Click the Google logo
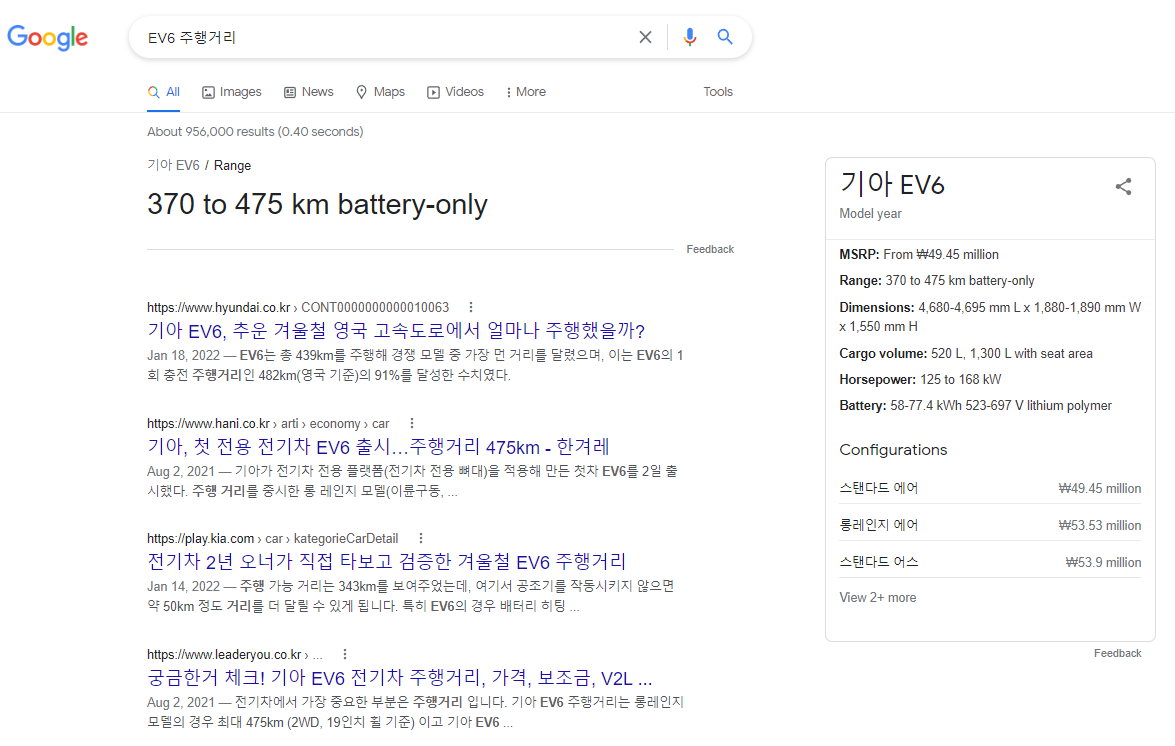Screen dimensions: 1175x746 click(47, 37)
